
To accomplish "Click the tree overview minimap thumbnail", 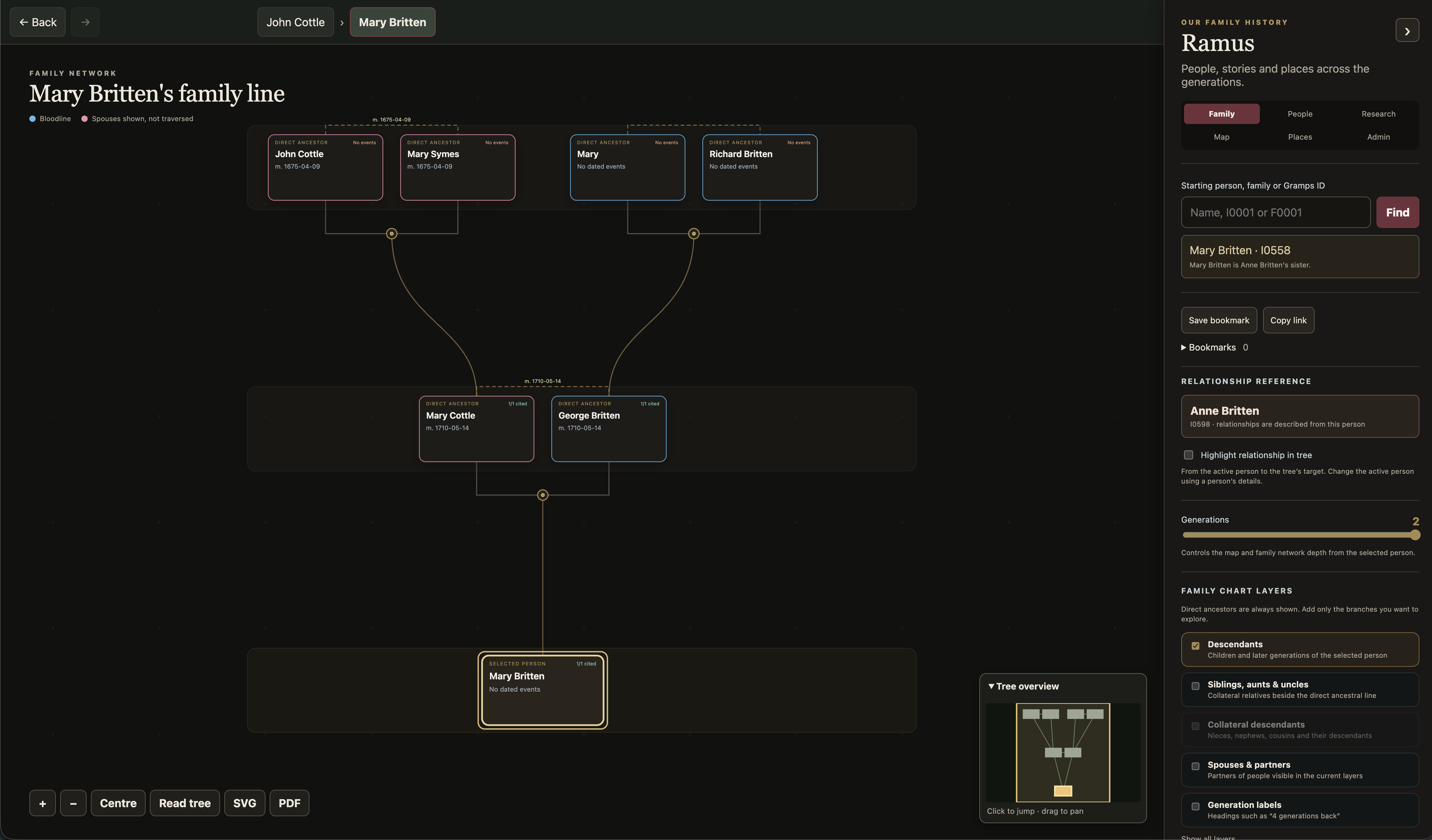I will click(1062, 752).
